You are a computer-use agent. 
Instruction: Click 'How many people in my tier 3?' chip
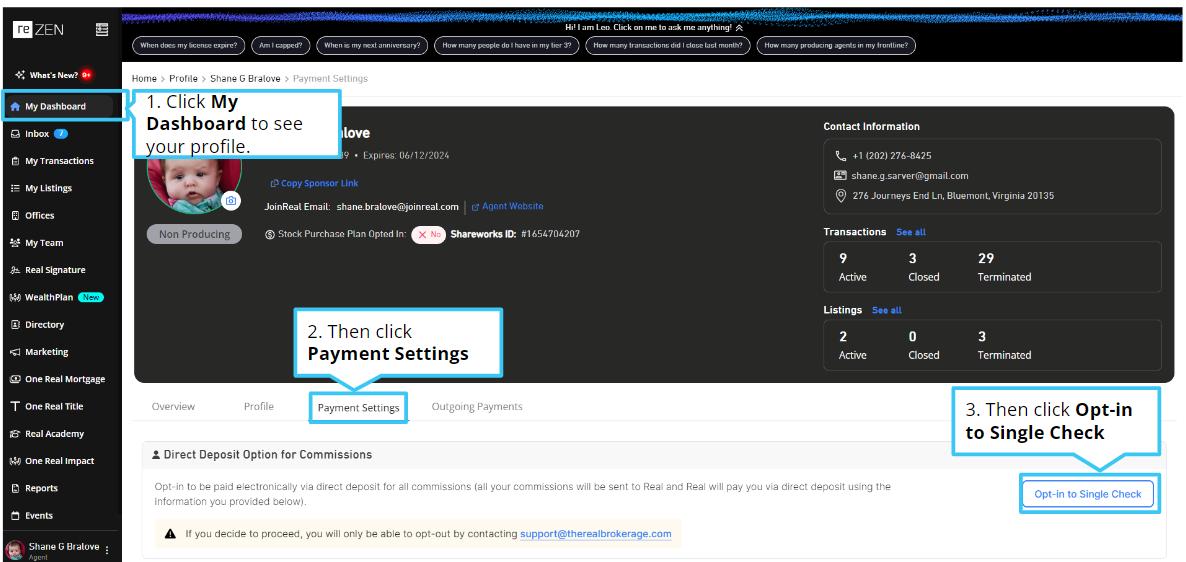pos(507,45)
